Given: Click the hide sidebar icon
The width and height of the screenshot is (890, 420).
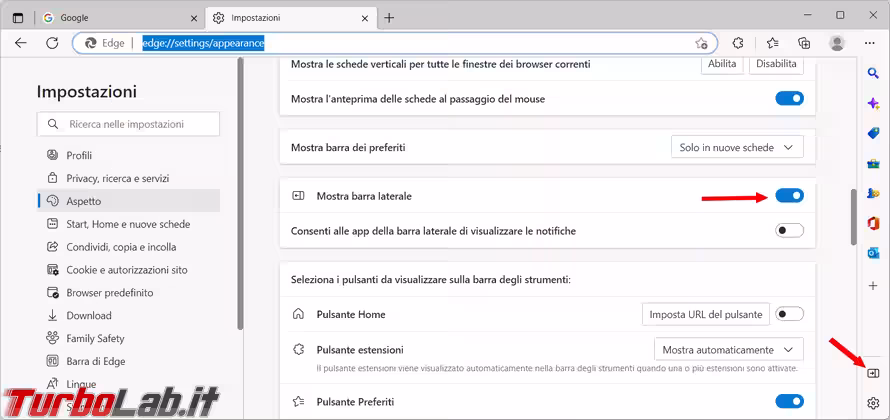Looking at the screenshot, I should 873,373.
